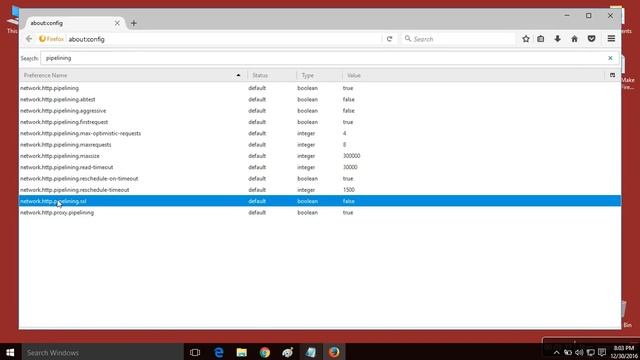Screen dimensions: 640x360
Task: Click value 300000 for maxsize
Action: [x=351, y=156]
